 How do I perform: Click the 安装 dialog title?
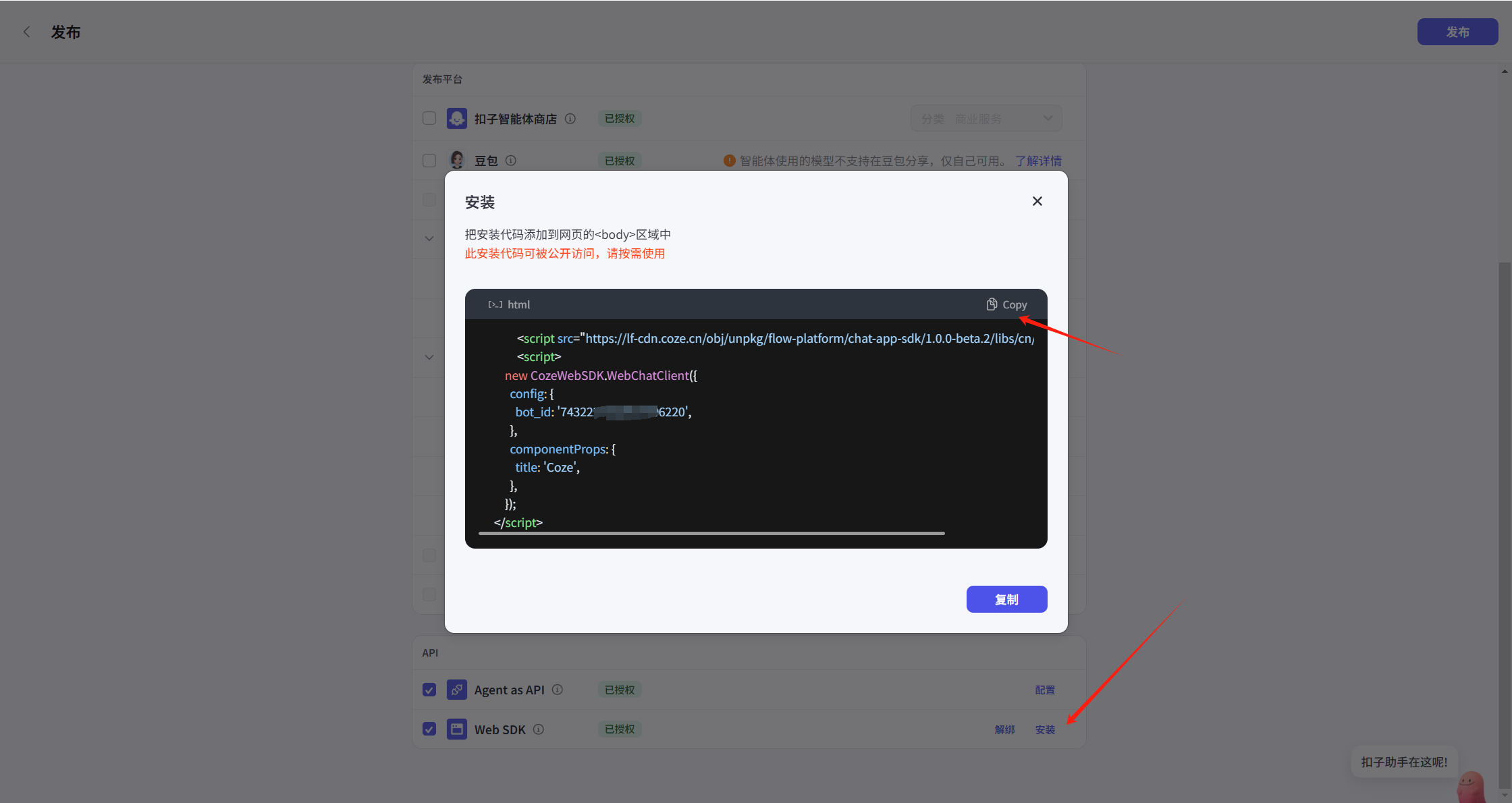click(x=480, y=202)
